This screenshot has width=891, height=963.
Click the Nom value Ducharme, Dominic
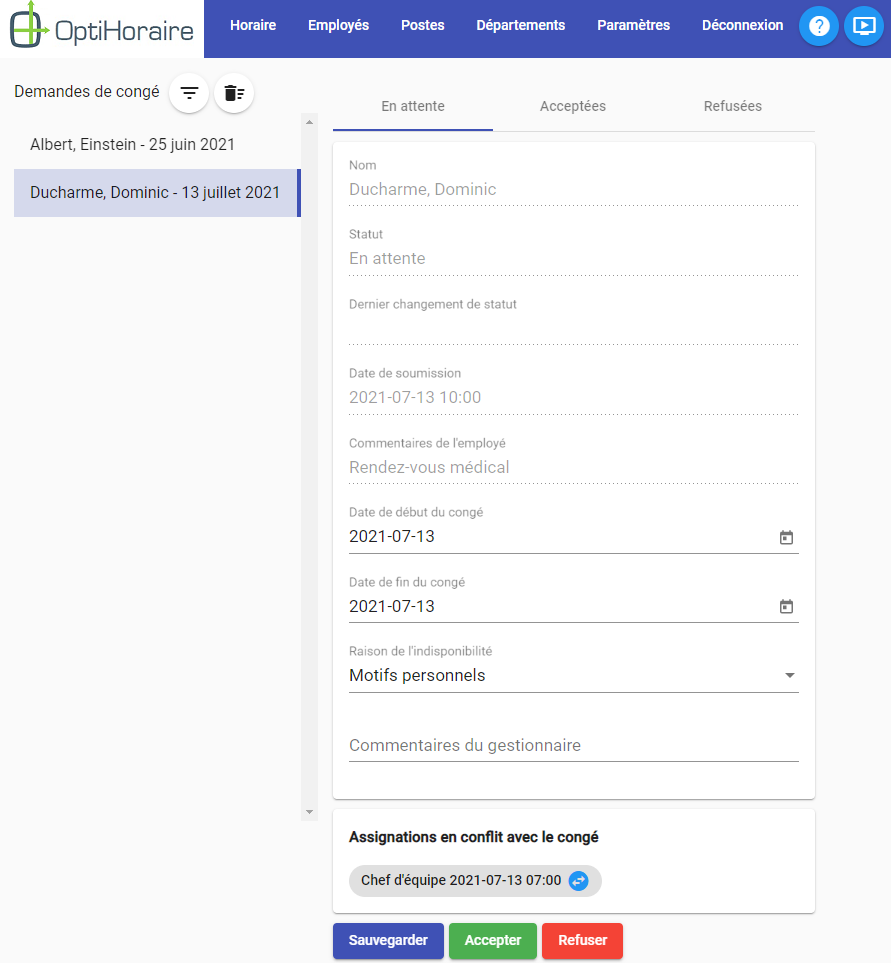point(422,189)
